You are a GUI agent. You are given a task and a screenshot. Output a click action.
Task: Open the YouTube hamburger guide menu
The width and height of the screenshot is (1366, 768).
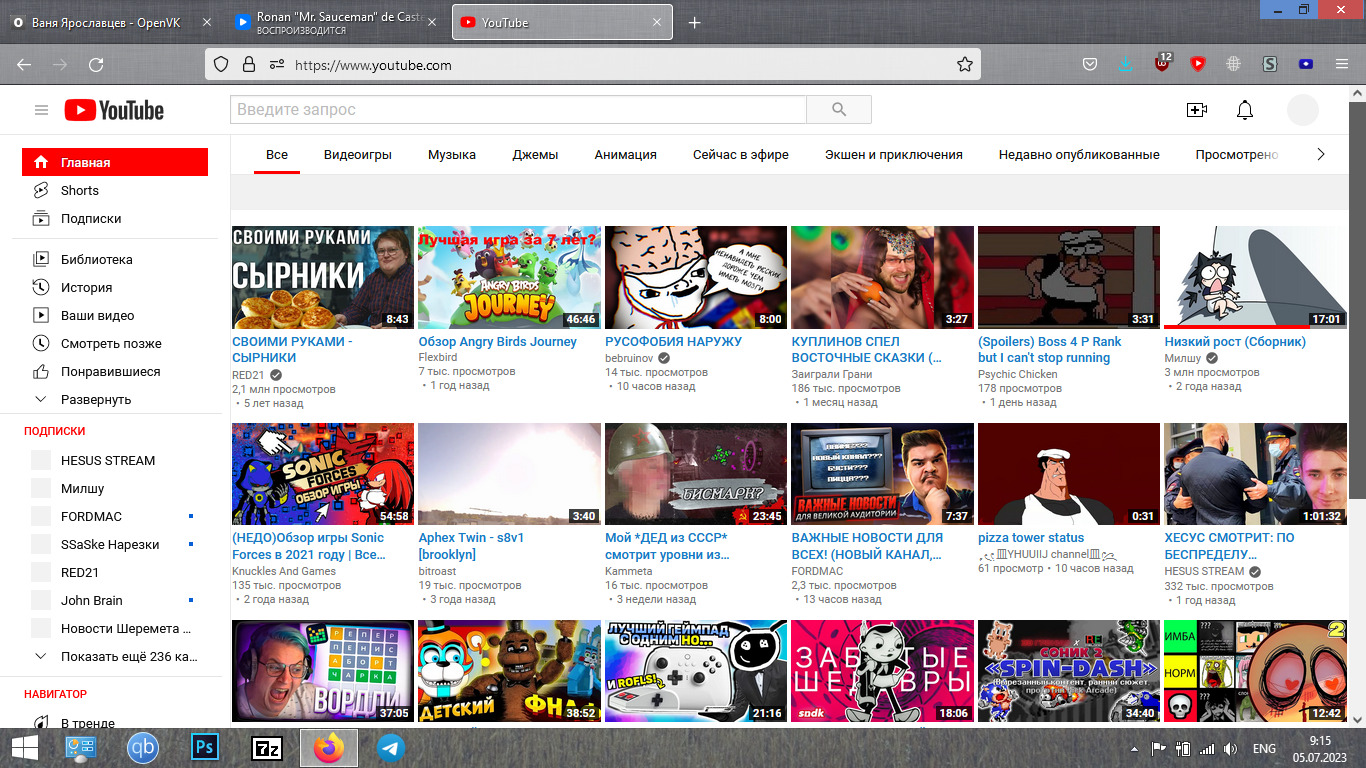(41, 110)
